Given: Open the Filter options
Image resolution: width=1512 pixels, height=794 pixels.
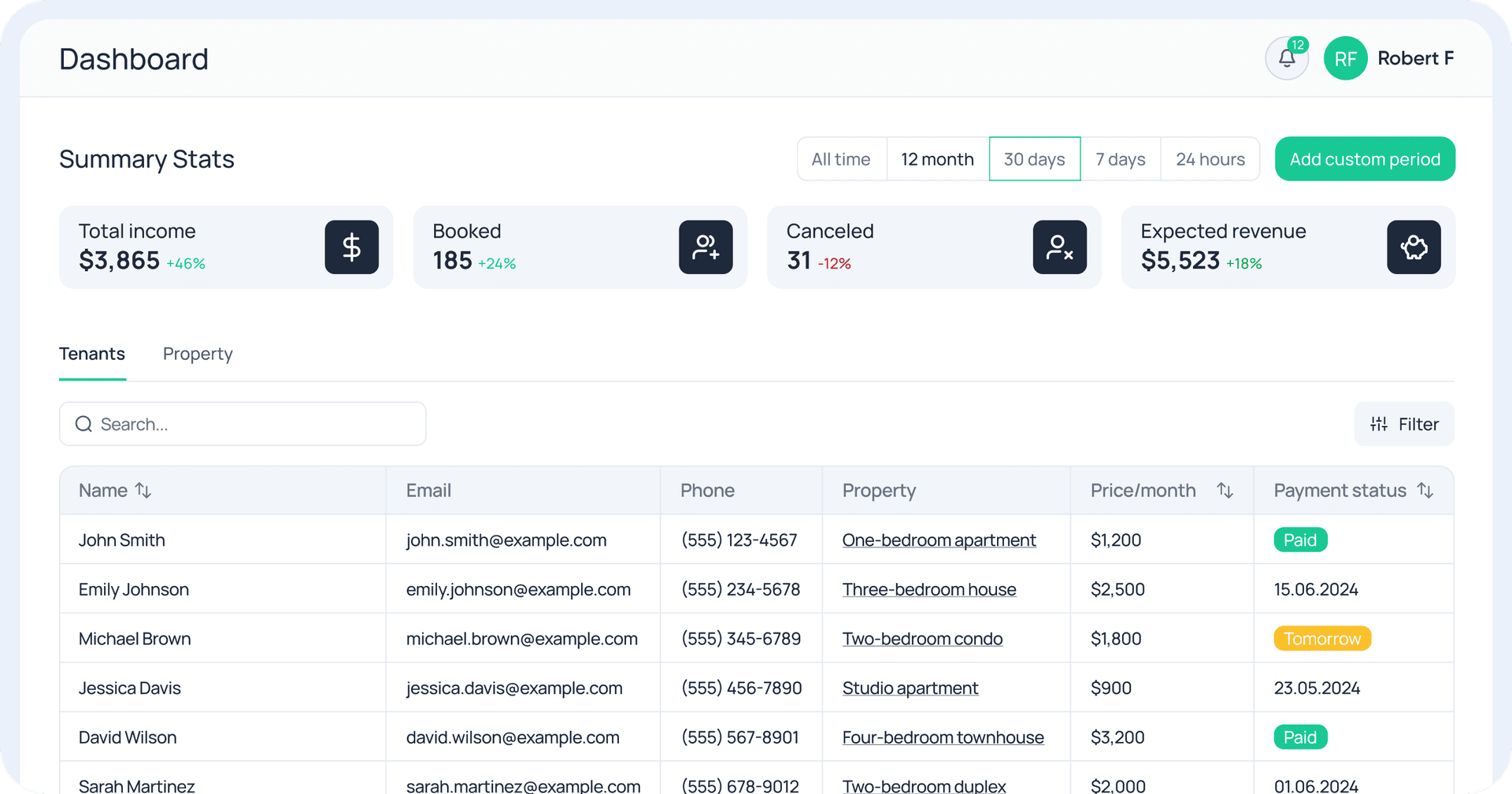Looking at the screenshot, I should tap(1404, 424).
